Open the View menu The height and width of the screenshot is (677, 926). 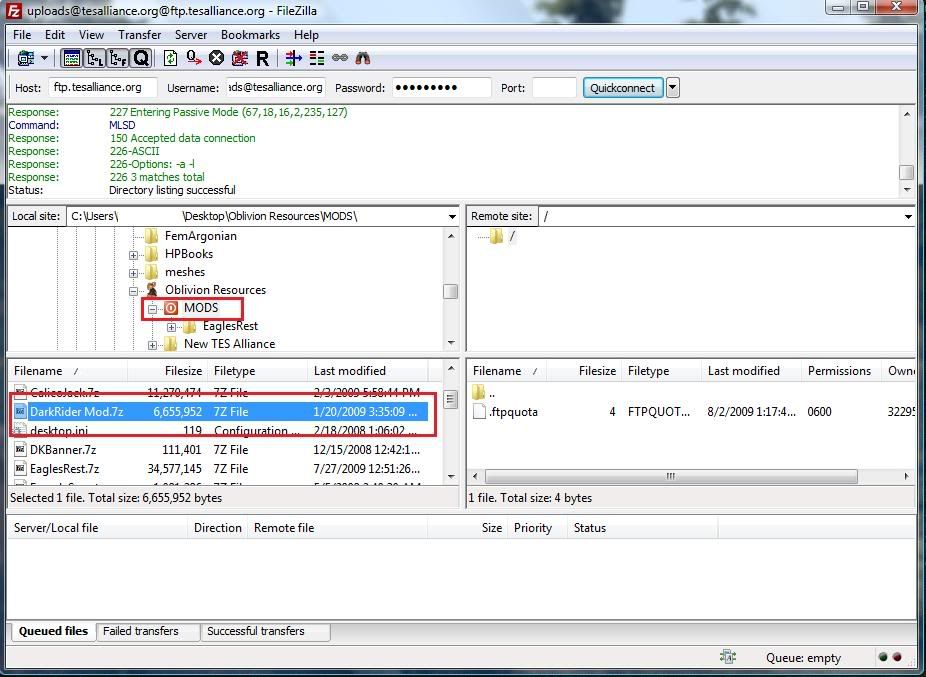coord(91,35)
